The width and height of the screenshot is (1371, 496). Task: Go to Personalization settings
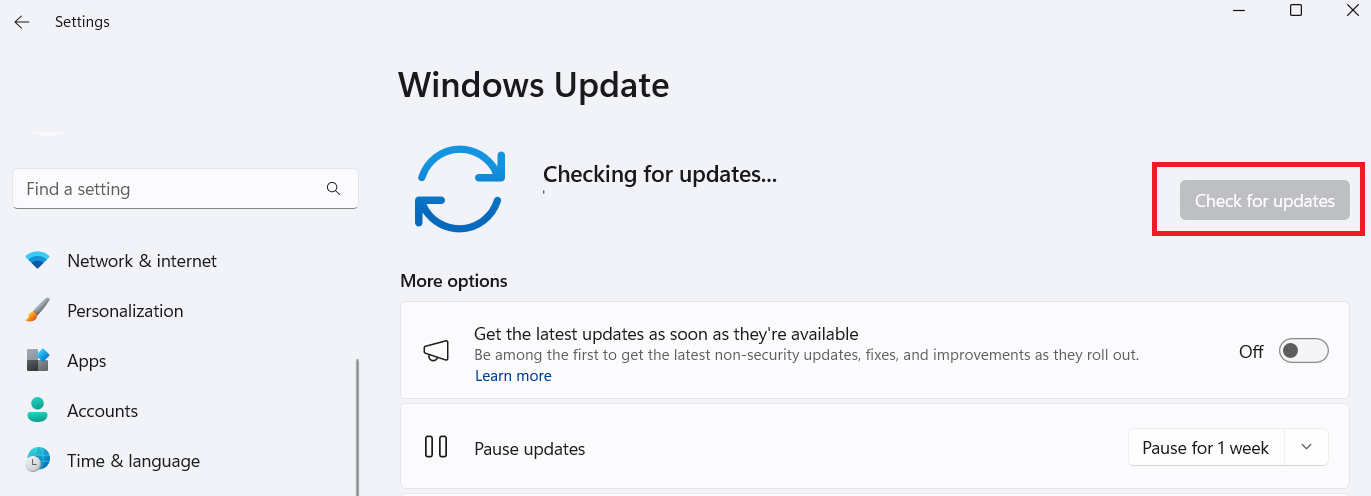pyautogui.click(x=125, y=311)
